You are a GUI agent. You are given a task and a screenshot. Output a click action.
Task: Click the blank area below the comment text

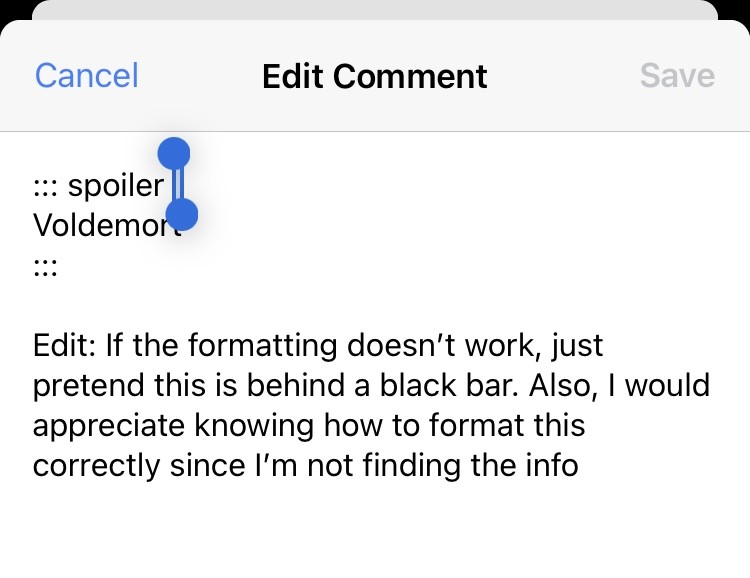375,530
